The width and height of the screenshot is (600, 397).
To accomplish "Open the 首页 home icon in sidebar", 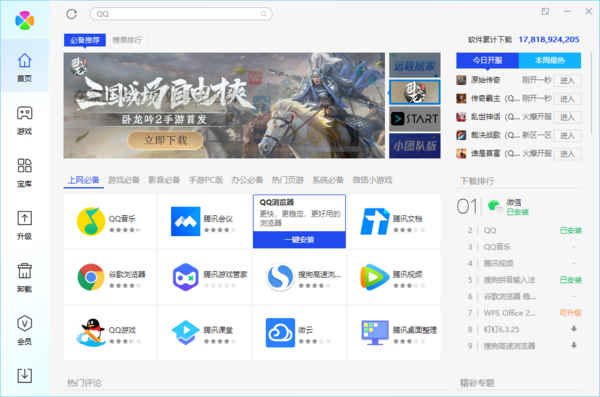I will coord(24,61).
